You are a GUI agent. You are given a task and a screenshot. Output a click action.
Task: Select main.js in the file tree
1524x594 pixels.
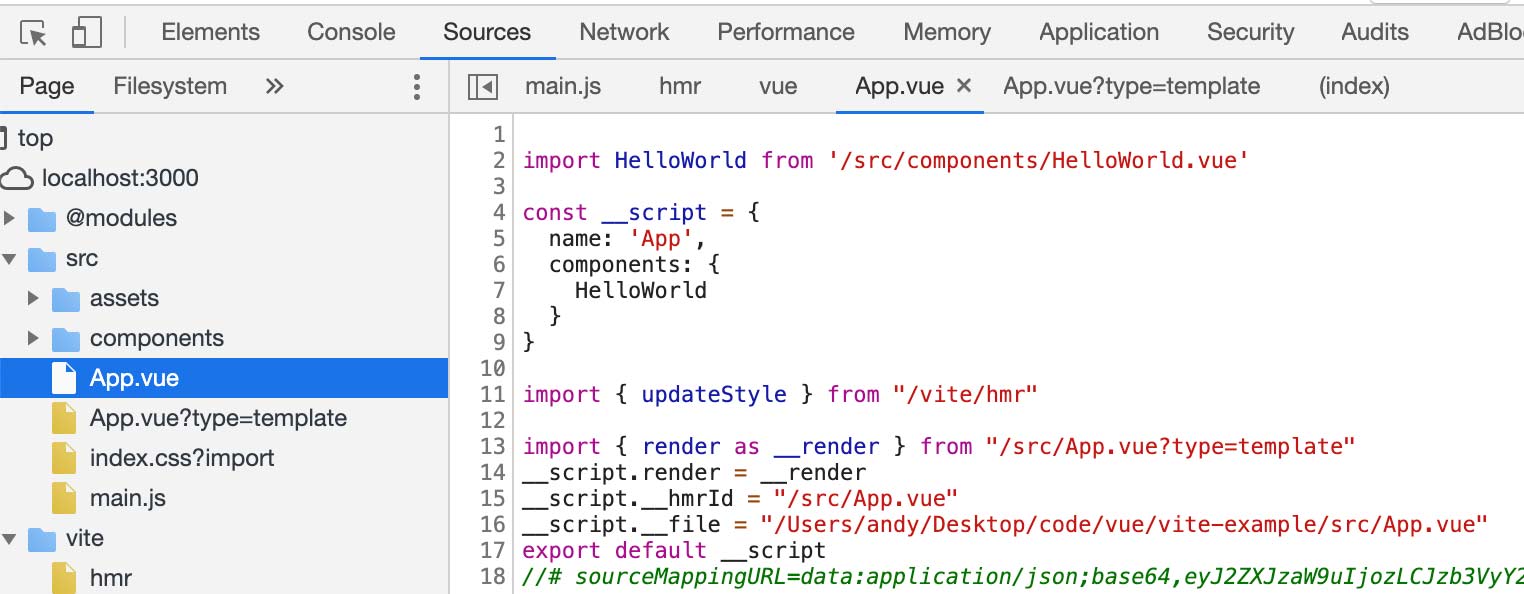point(127,498)
